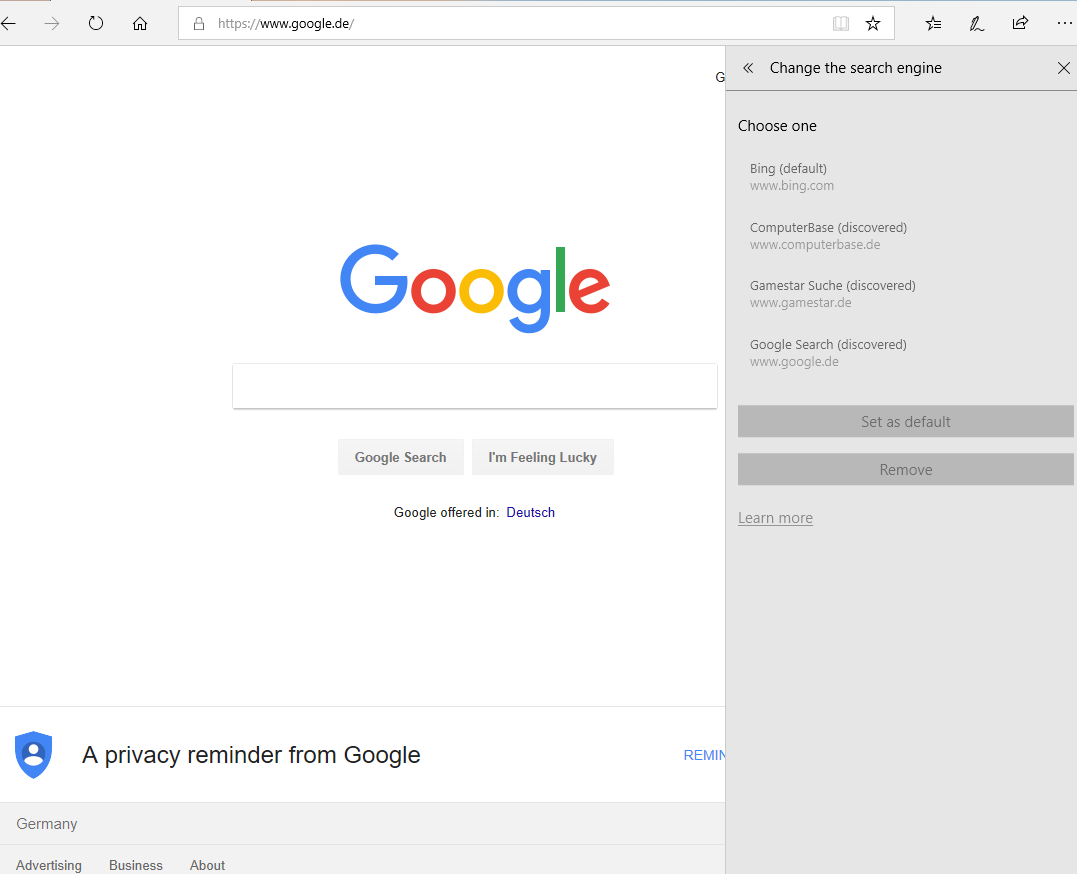The image size is (1077, 874).
Task: Reload the page with the refresh icon
Action: point(95,23)
